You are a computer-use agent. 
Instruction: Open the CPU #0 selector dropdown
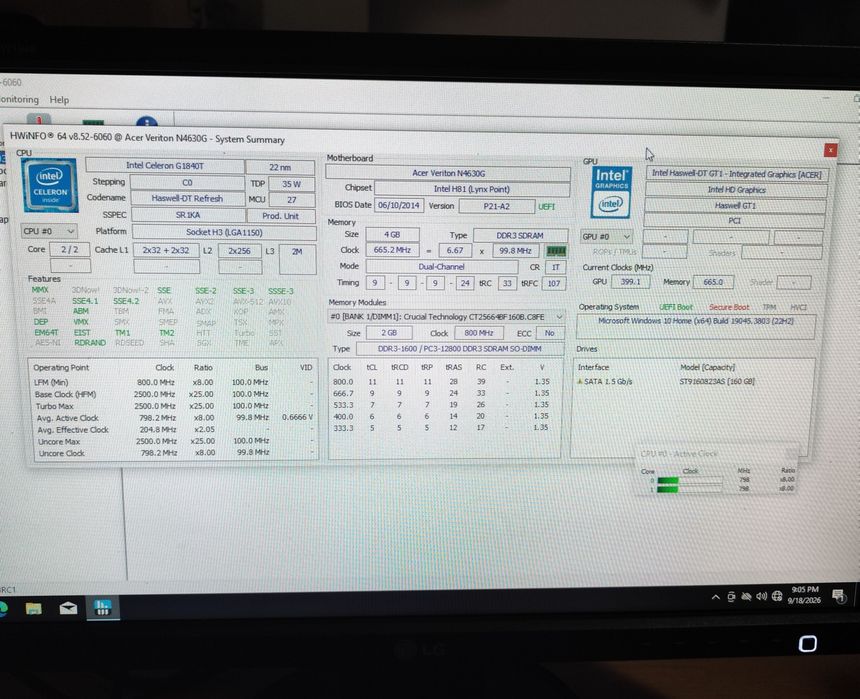click(49, 232)
